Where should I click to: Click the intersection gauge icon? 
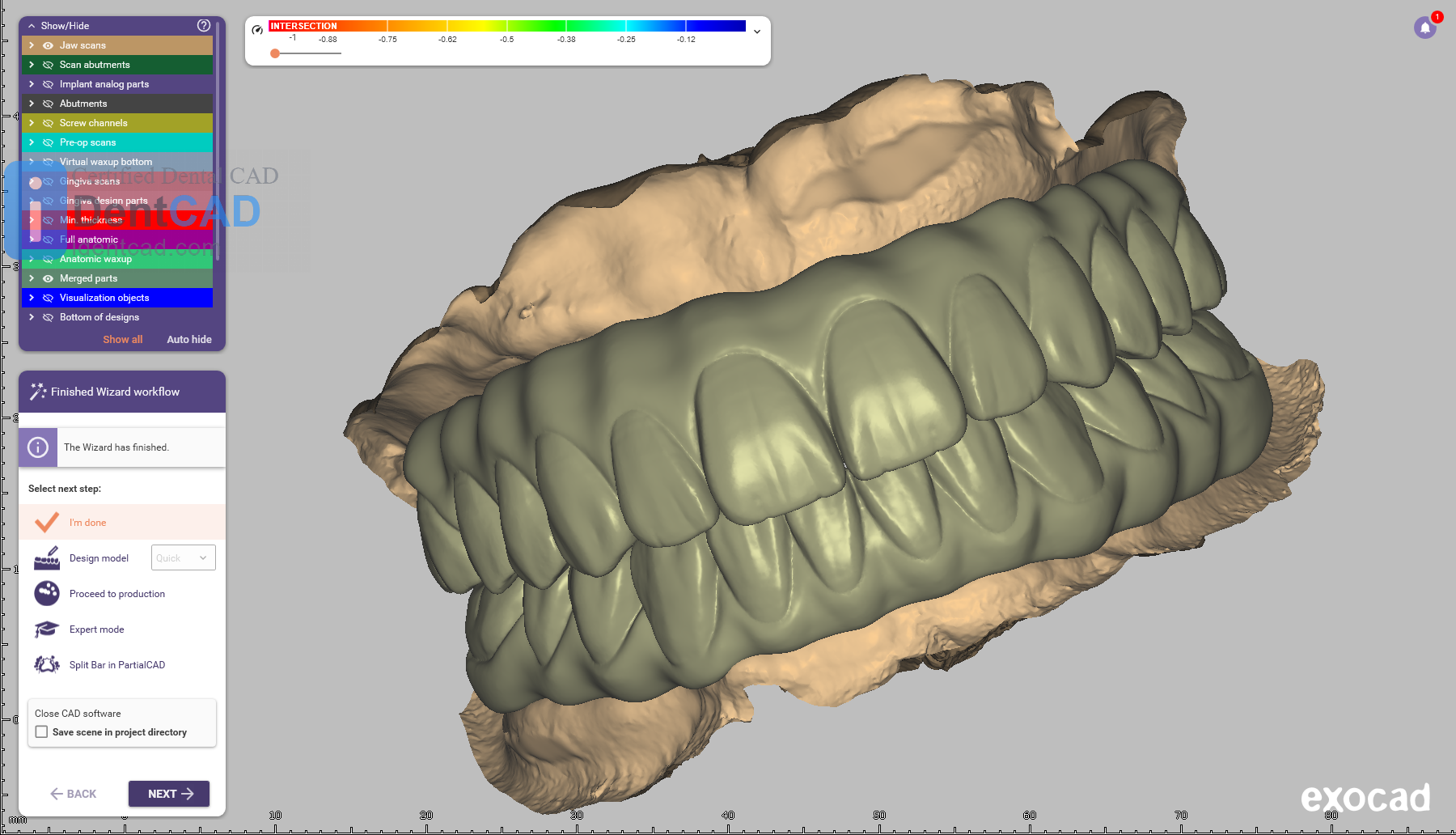point(257,30)
